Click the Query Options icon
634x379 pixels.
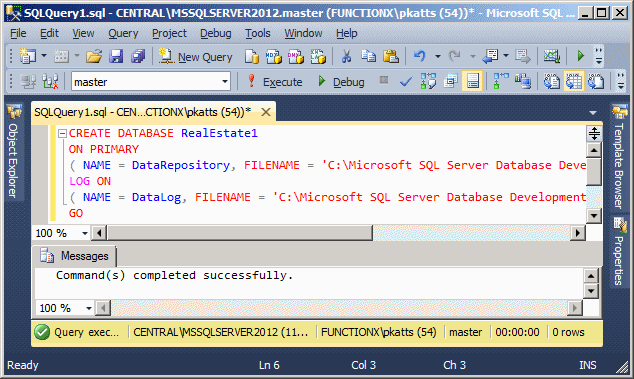click(450, 82)
